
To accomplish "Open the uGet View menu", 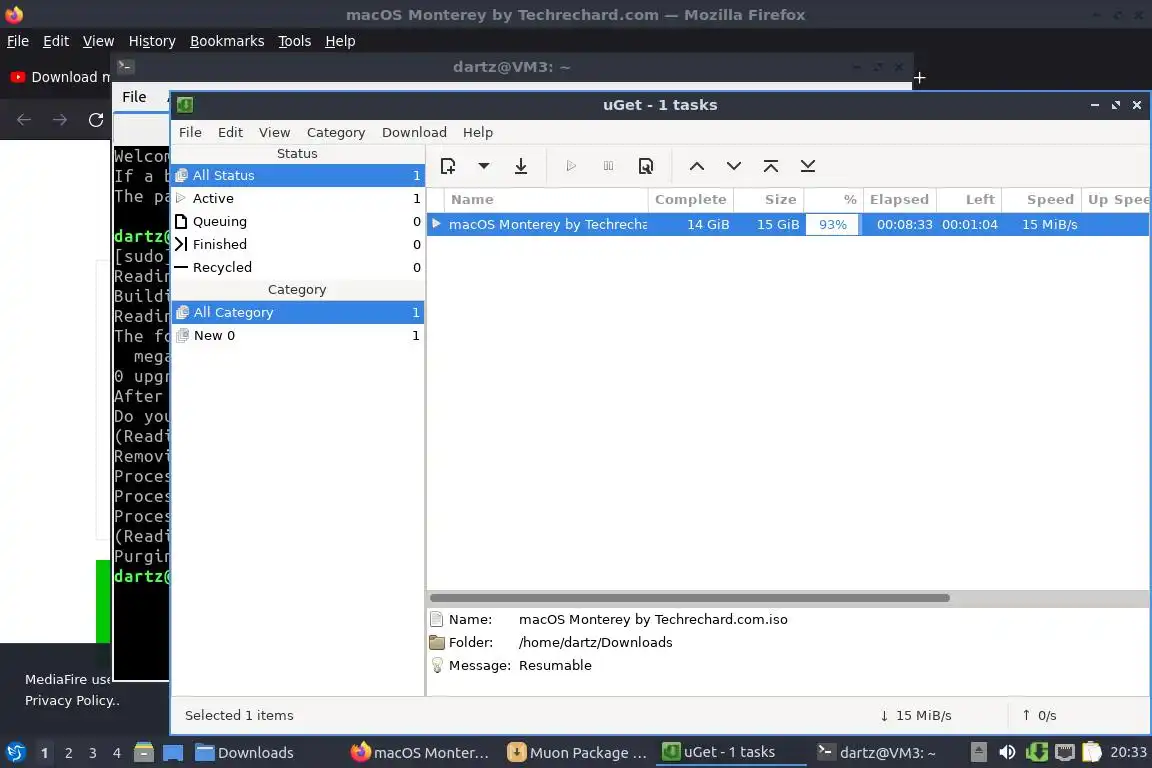I will click(274, 132).
